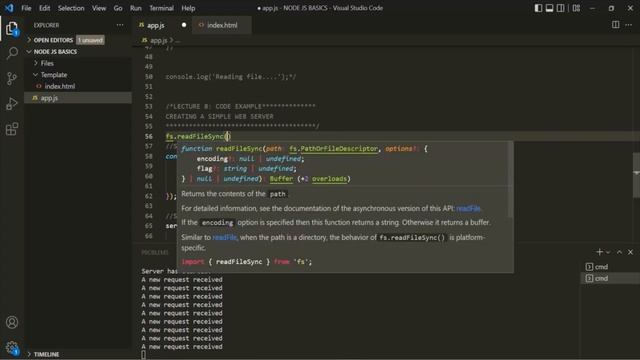The height and width of the screenshot is (360, 640).
Task: Expand the Timeline section
Action: [x=46, y=354]
